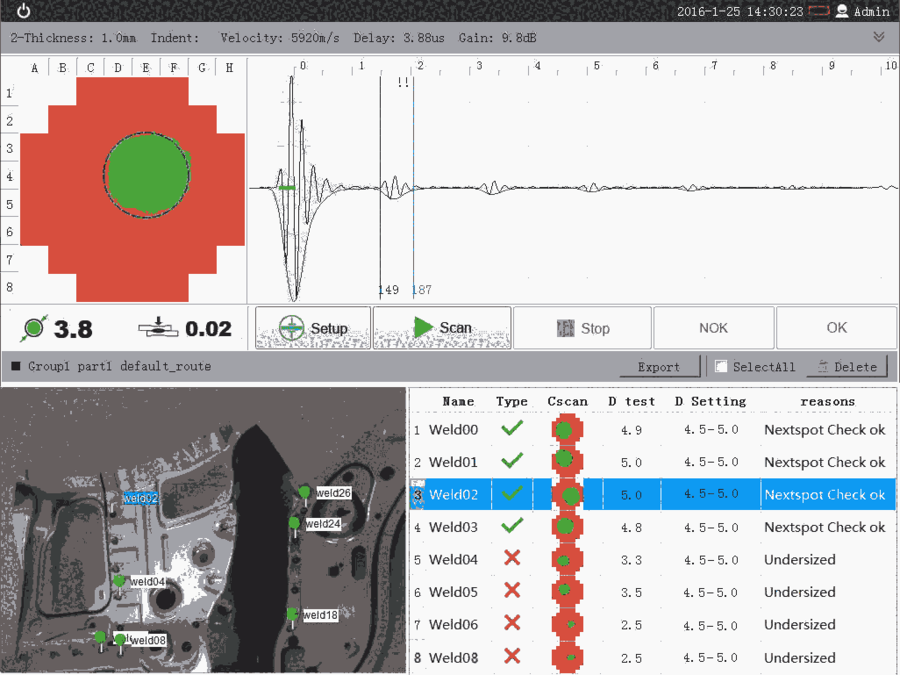The width and height of the screenshot is (900, 675).
Task: Click the Export button
Action: [658, 367]
